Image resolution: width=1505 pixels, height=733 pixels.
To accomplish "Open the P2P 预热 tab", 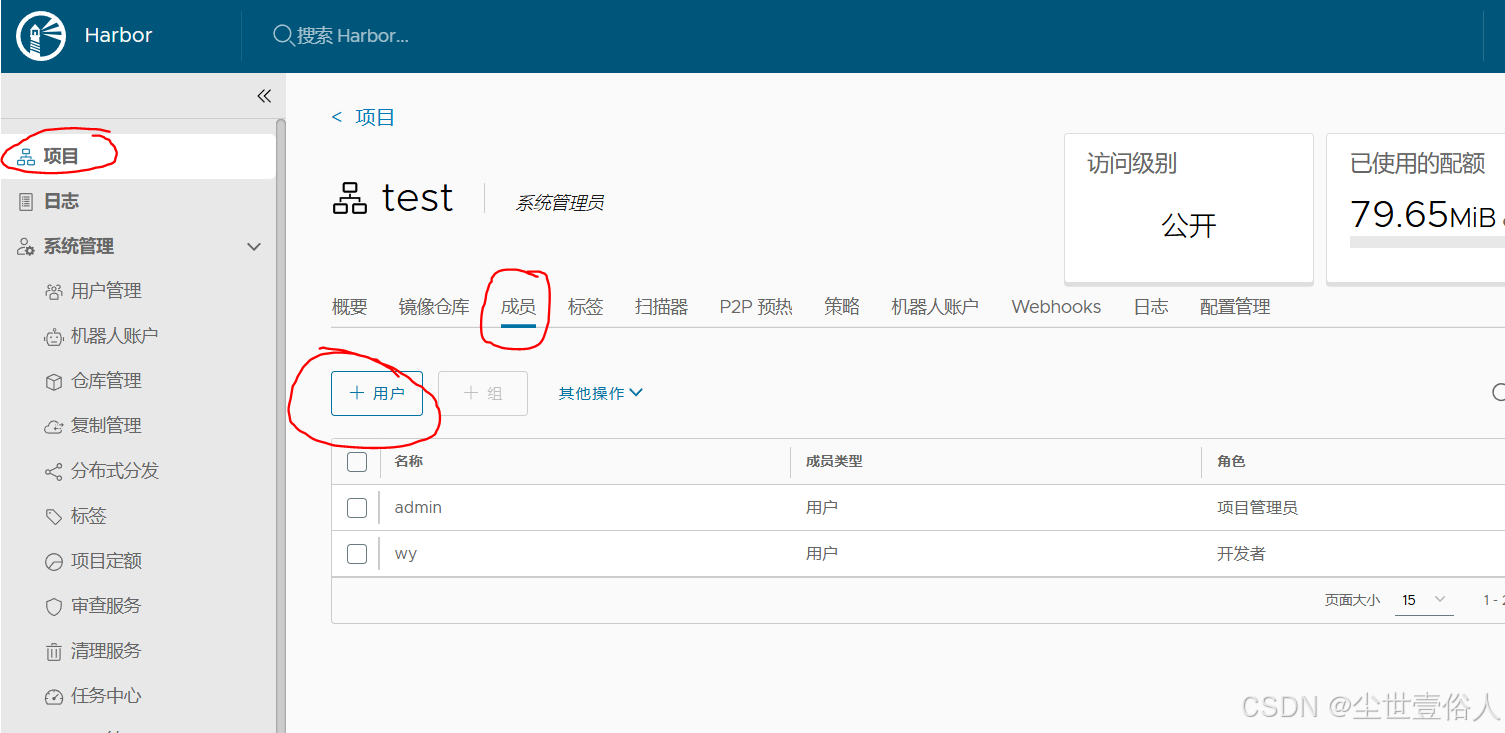I will click(756, 307).
